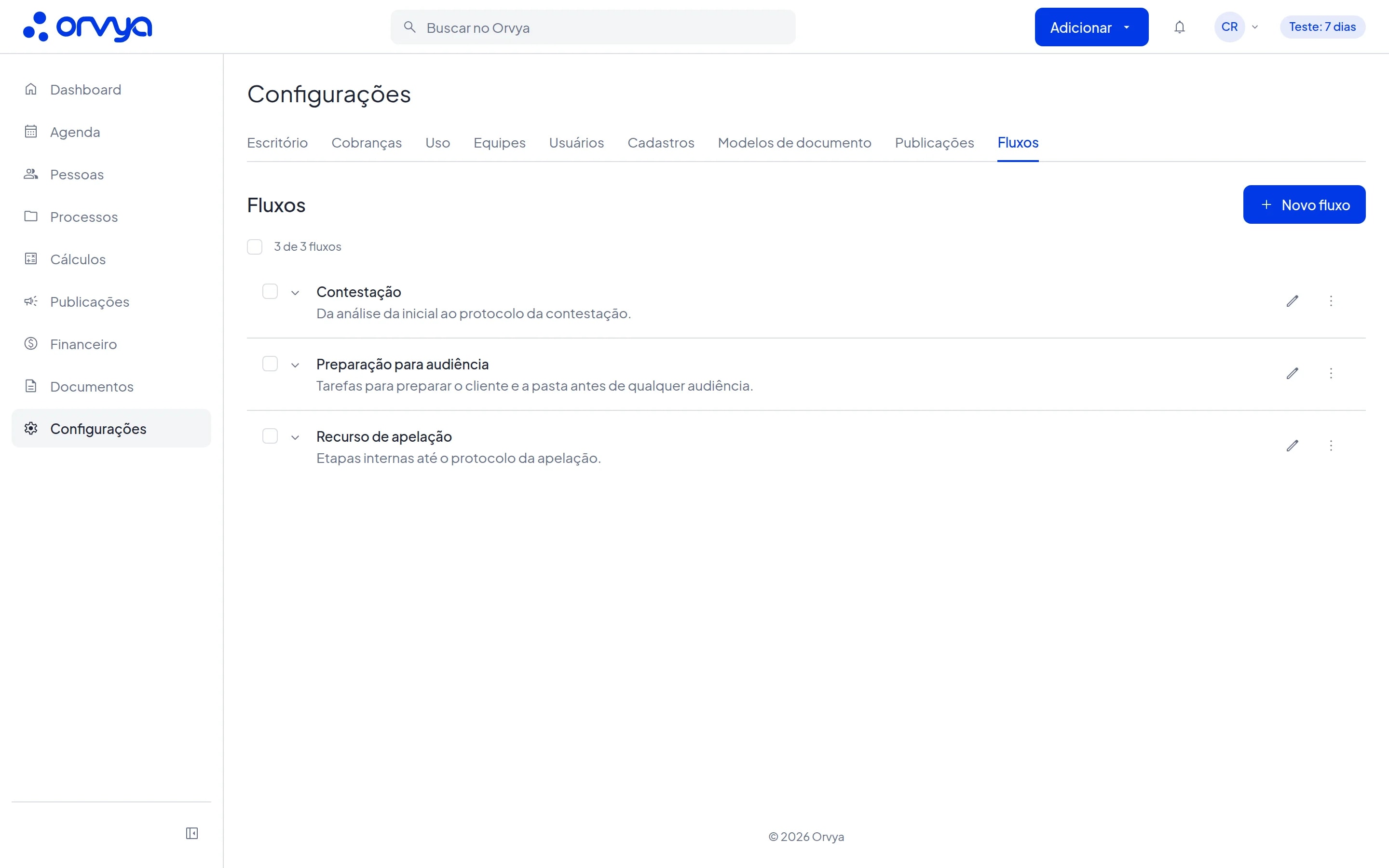Open more options for Contestação
Image resolution: width=1389 pixels, height=868 pixels.
1331,301
